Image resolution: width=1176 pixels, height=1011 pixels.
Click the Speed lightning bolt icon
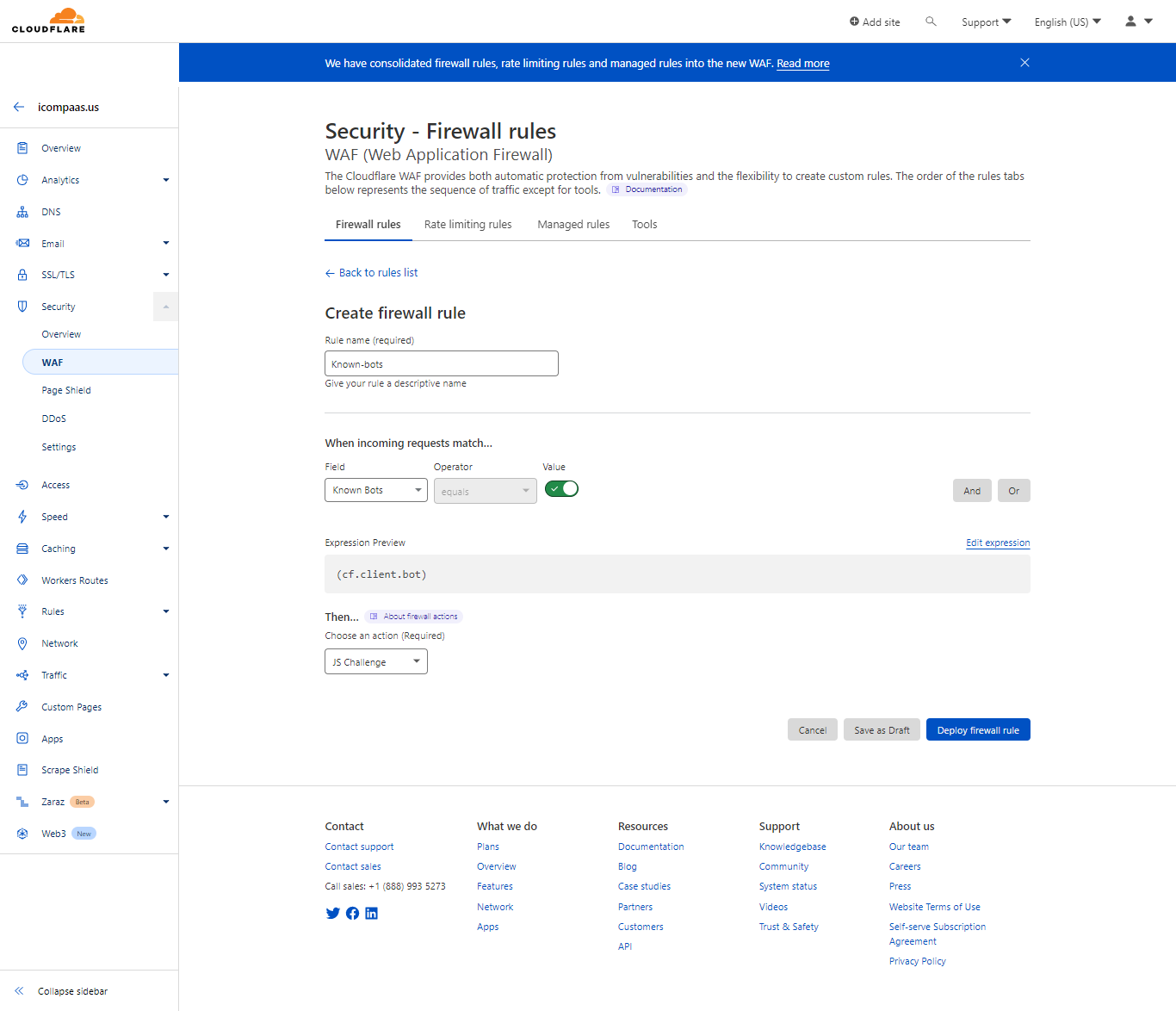pyautogui.click(x=22, y=517)
